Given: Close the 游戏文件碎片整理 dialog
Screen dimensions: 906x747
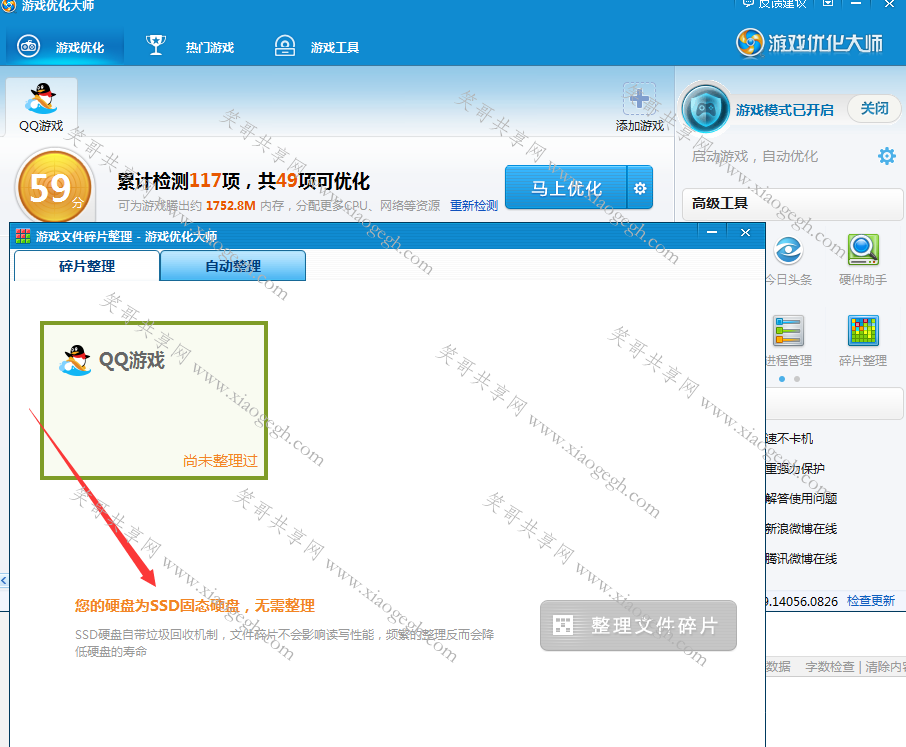Looking at the screenshot, I should click(x=745, y=232).
